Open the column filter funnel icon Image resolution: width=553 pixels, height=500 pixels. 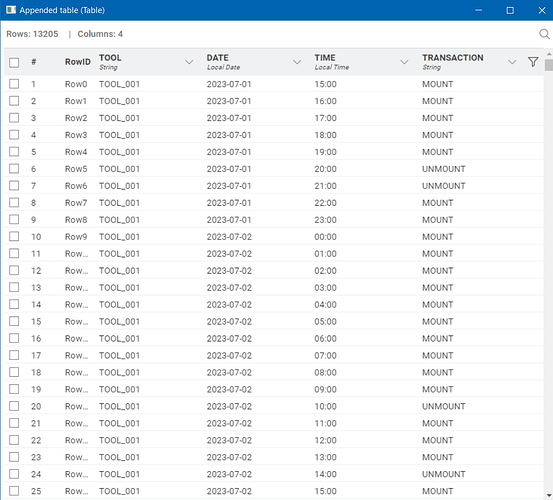pos(533,62)
